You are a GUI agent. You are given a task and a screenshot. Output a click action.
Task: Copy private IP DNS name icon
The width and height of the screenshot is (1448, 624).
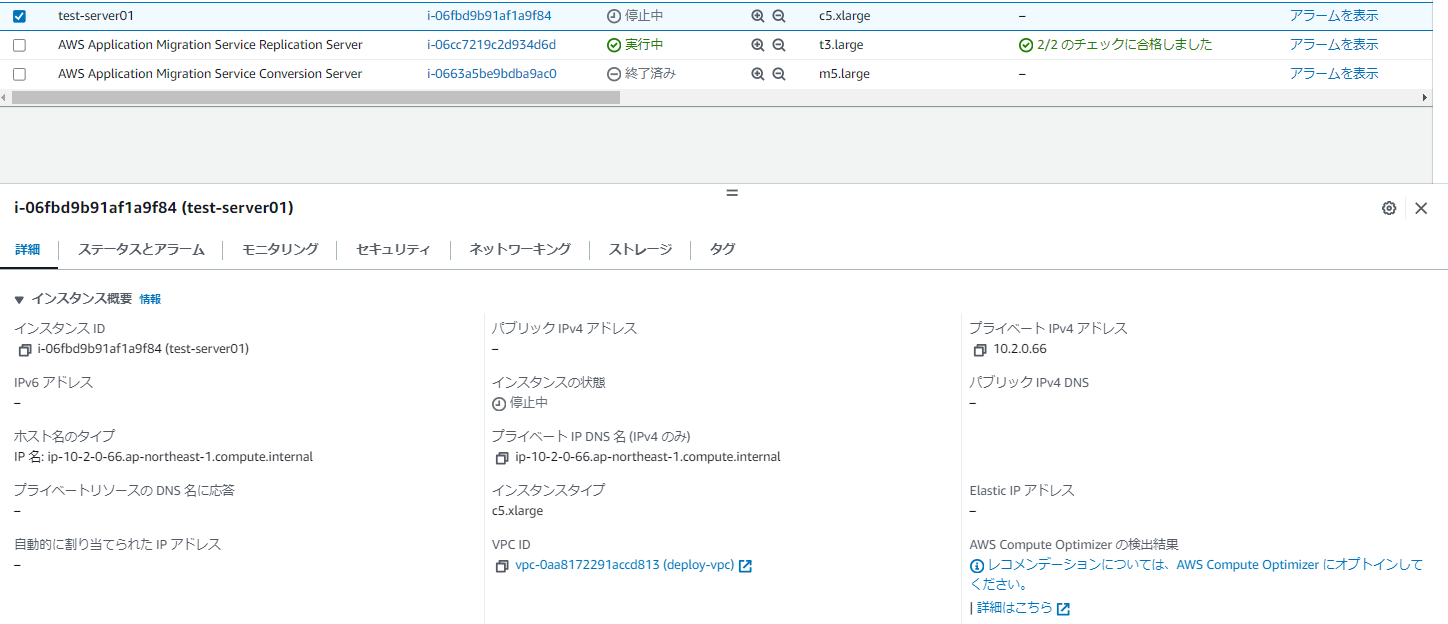pyautogui.click(x=502, y=458)
